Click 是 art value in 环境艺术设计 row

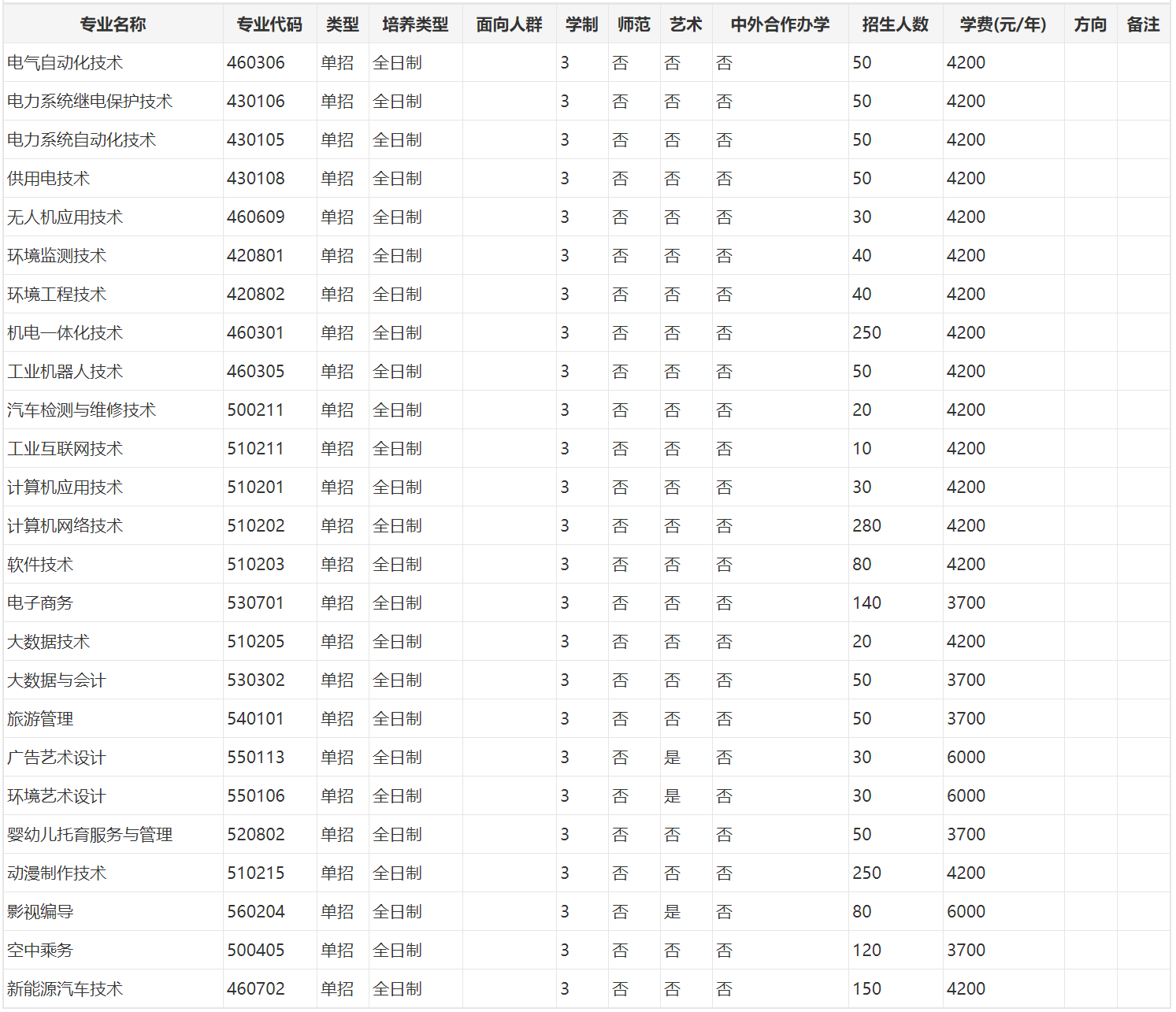(x=672, y=795)
